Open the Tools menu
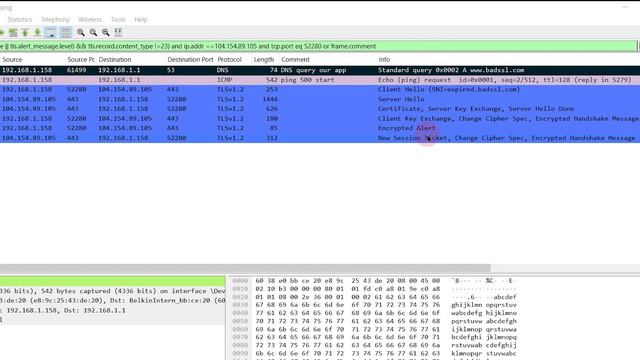 pos(118,20)
